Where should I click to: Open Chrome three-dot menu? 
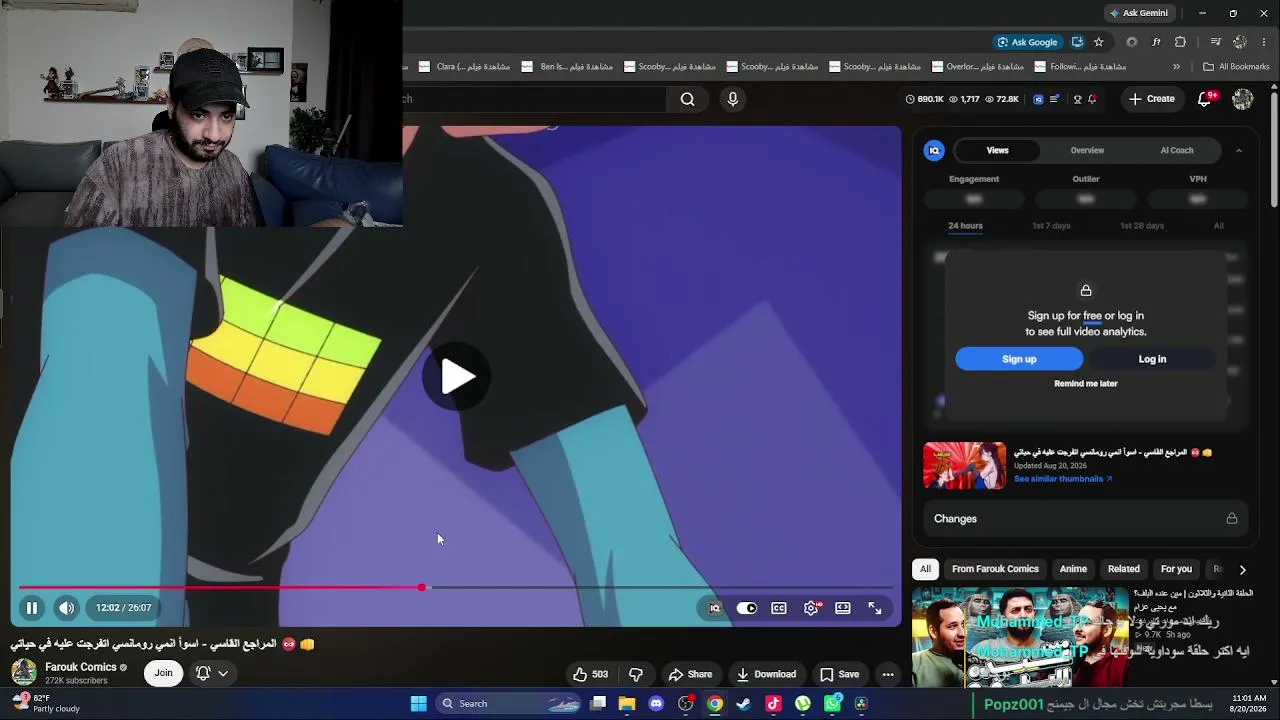[x=1265, y=42]
